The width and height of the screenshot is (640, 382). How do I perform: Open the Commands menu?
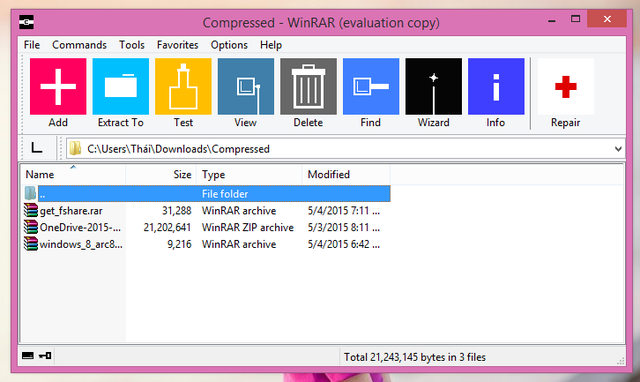pyautogui.click(x=79, y=45)
